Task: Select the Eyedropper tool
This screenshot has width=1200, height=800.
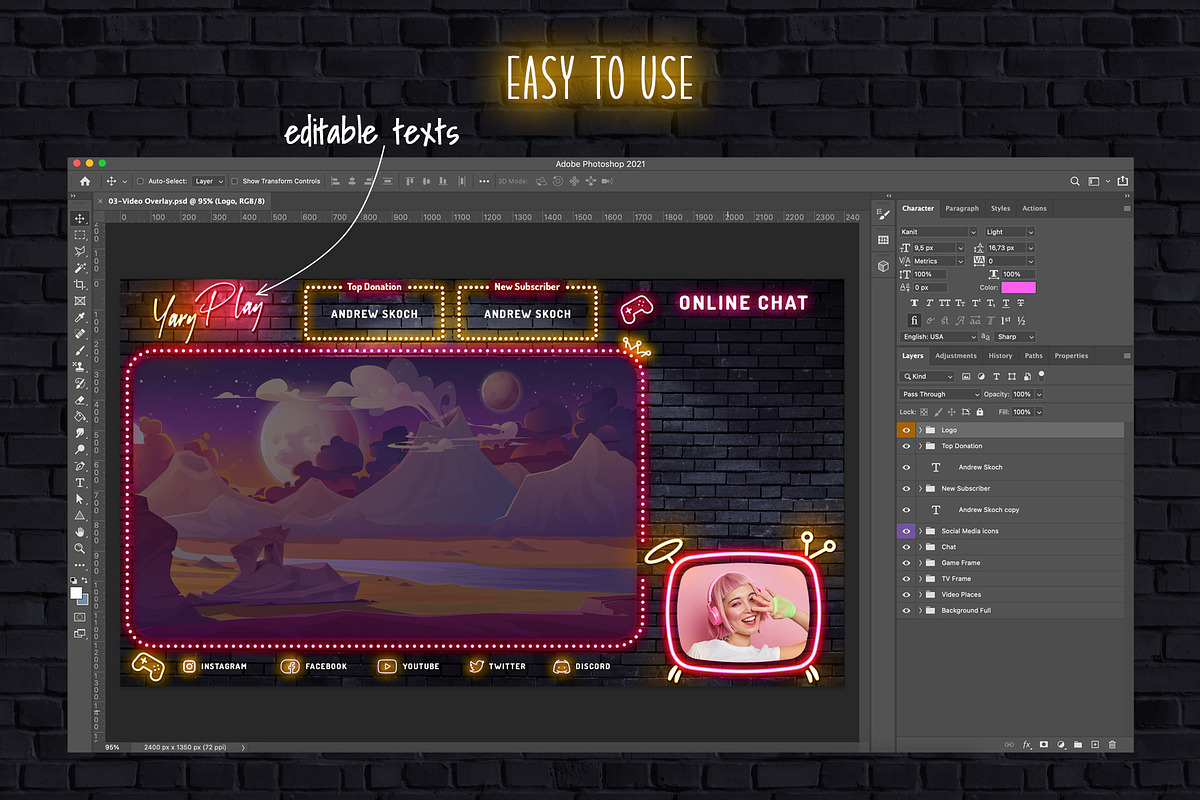Action: (x=80, y=317)
